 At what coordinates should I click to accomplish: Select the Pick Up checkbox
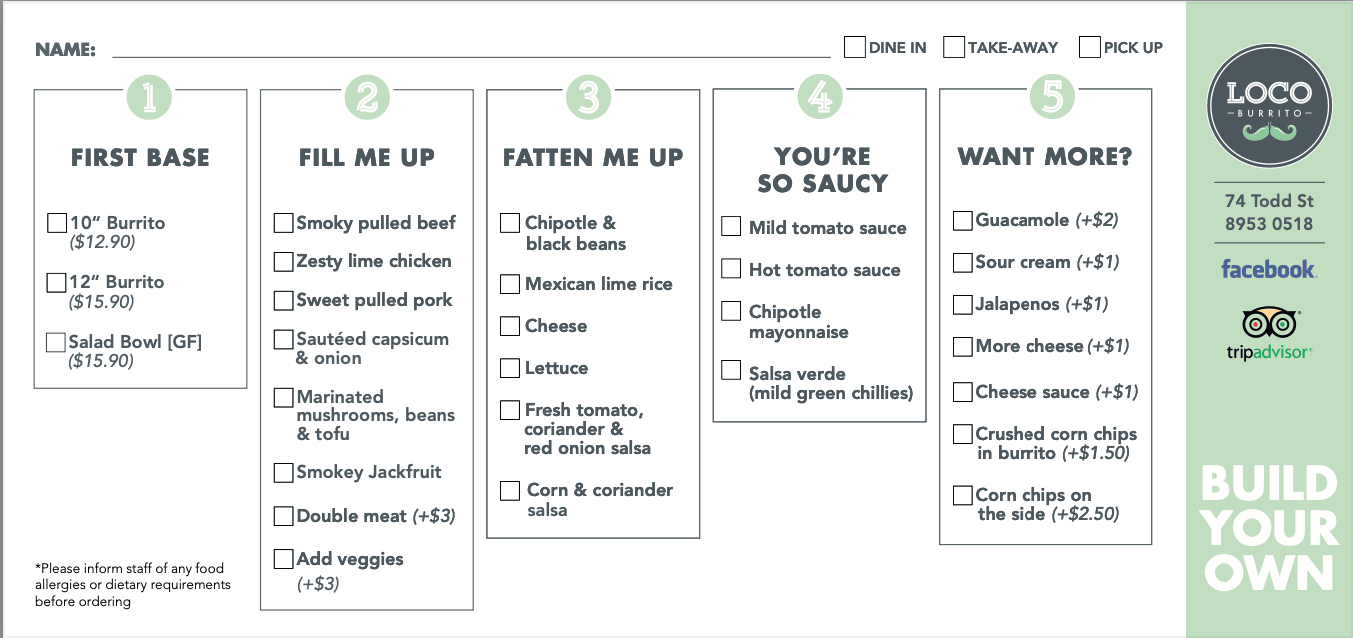1090,47
